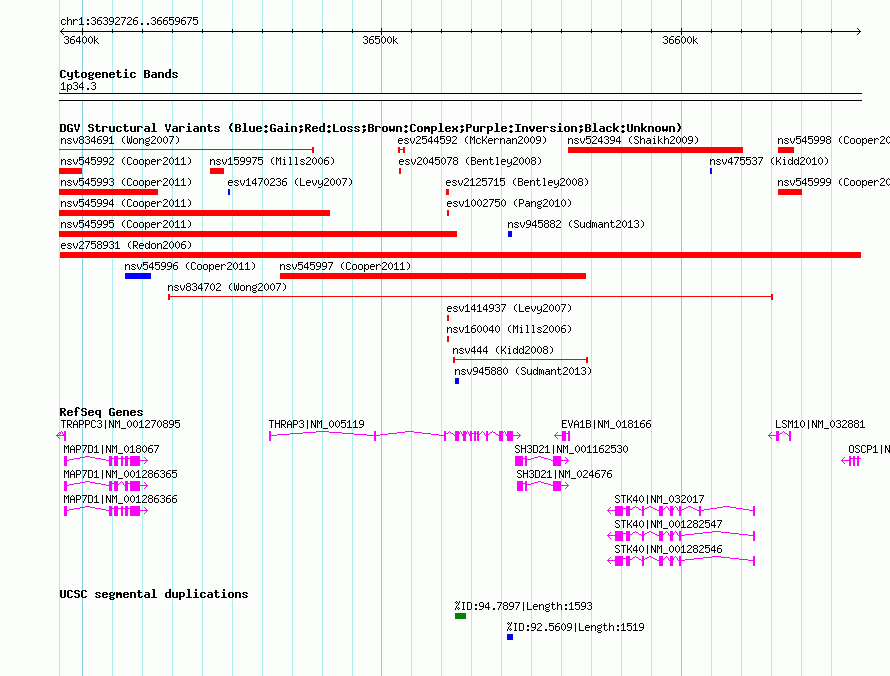Image resolution: width=890 pixels, height=676 pixels.
Task: Select variant esv2125715 (Bentley2008)
Action: [517, 182]
